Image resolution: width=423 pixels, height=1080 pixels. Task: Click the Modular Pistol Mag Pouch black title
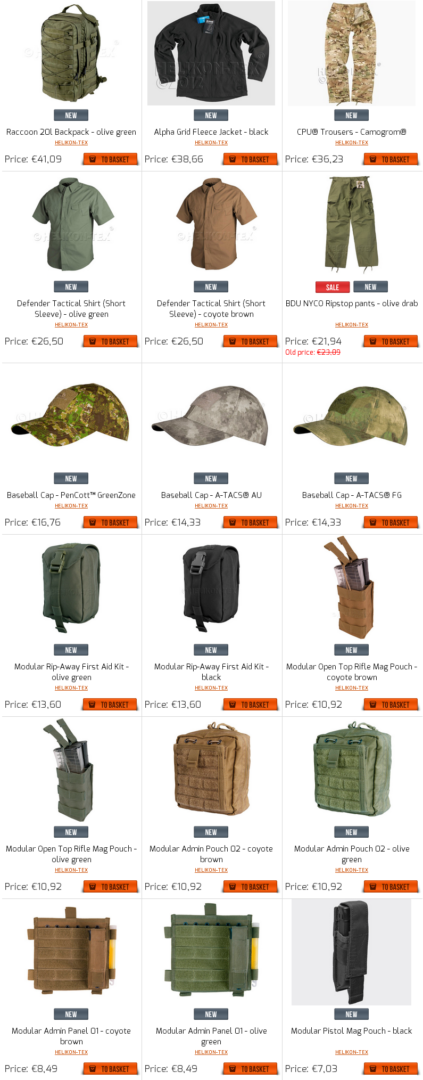click(351, 1030)
